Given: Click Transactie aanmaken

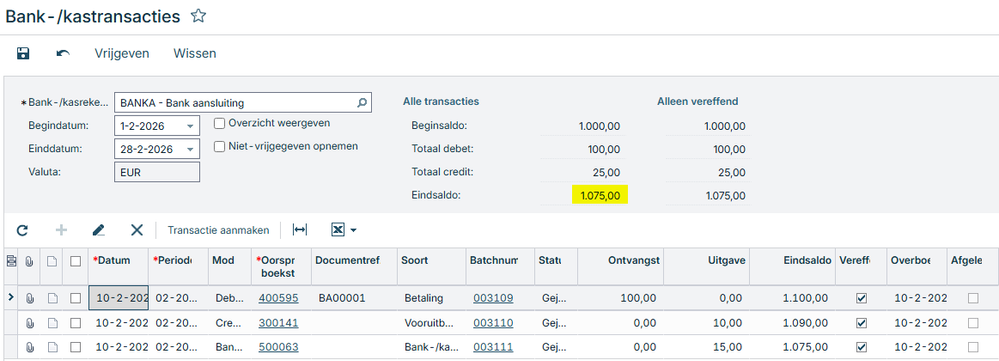Looking at the screenshot, I should pyautogui.click(x=219, y=230).
